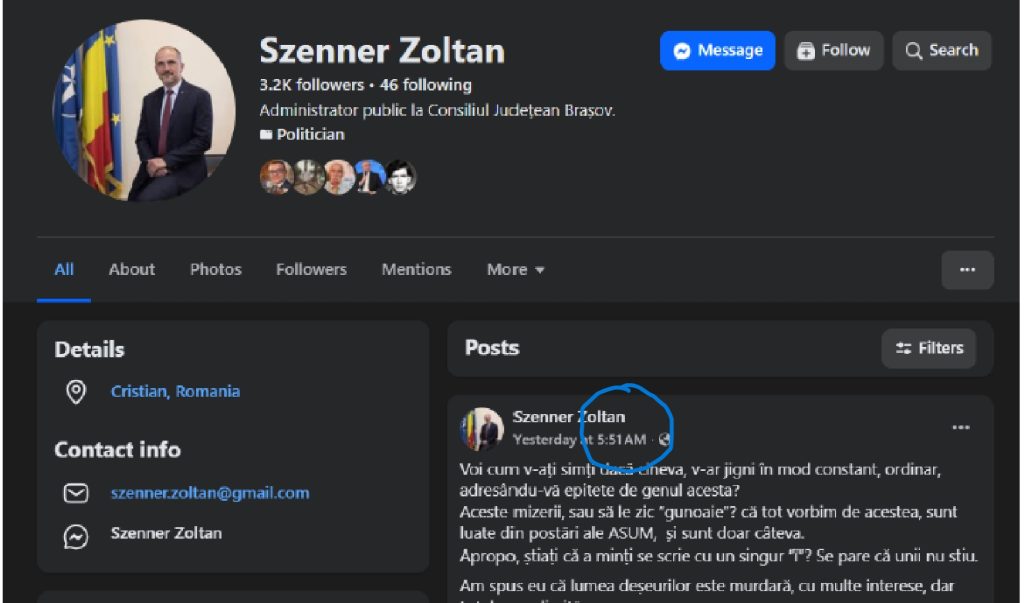Image resolution: width=1024 pixels, height=603 pixels.
Task: Click the Search button magnifier
Action: (914, 51)
